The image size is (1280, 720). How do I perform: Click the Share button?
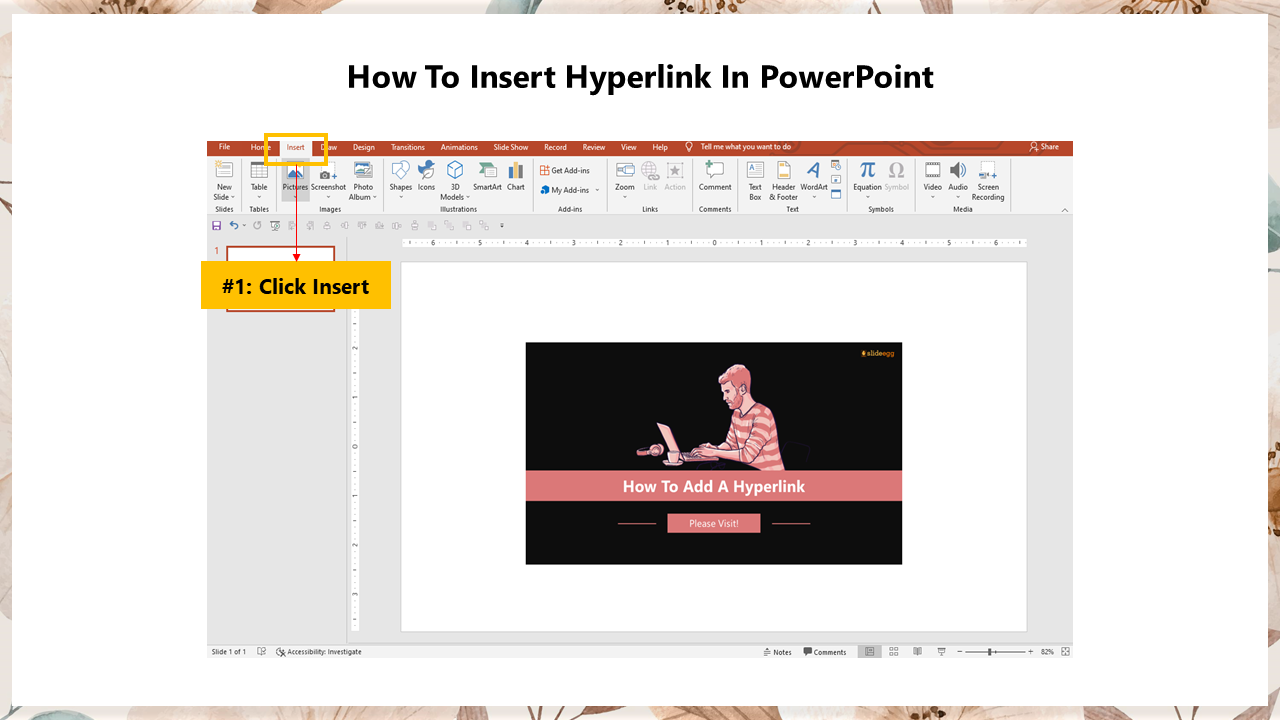pos(1044,147)
